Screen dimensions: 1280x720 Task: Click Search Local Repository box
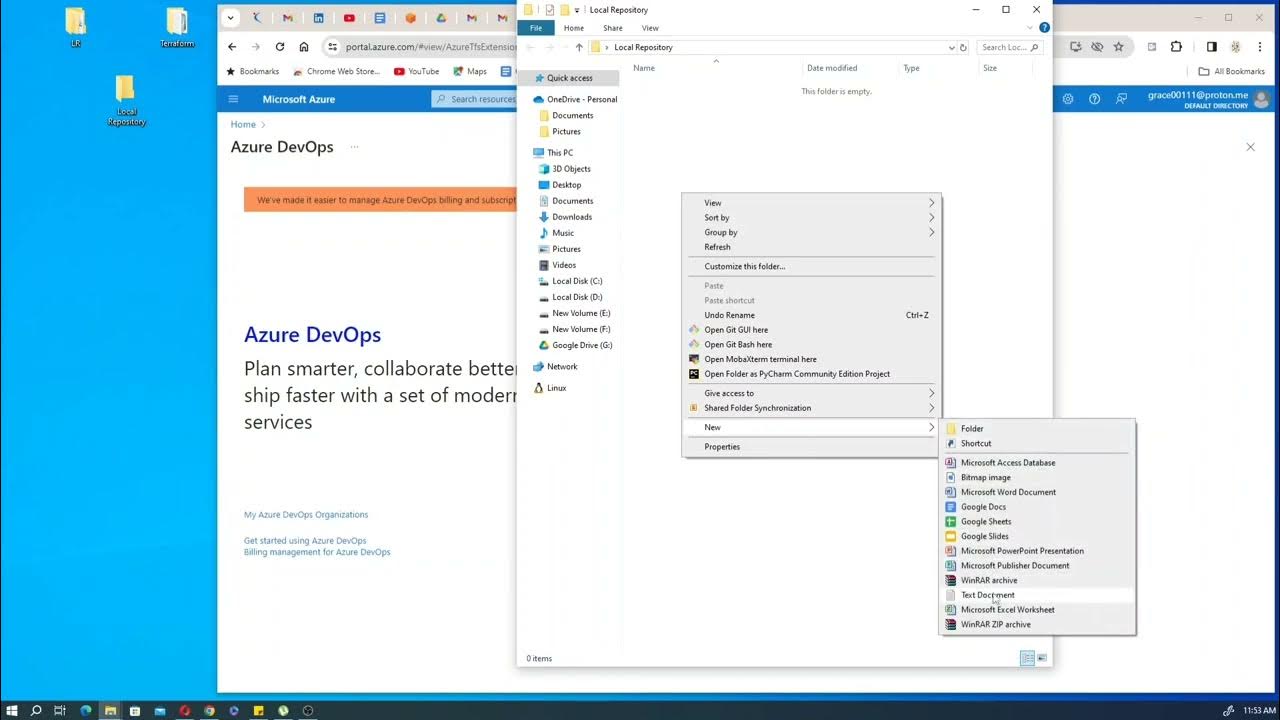(x=1009, y=47)
